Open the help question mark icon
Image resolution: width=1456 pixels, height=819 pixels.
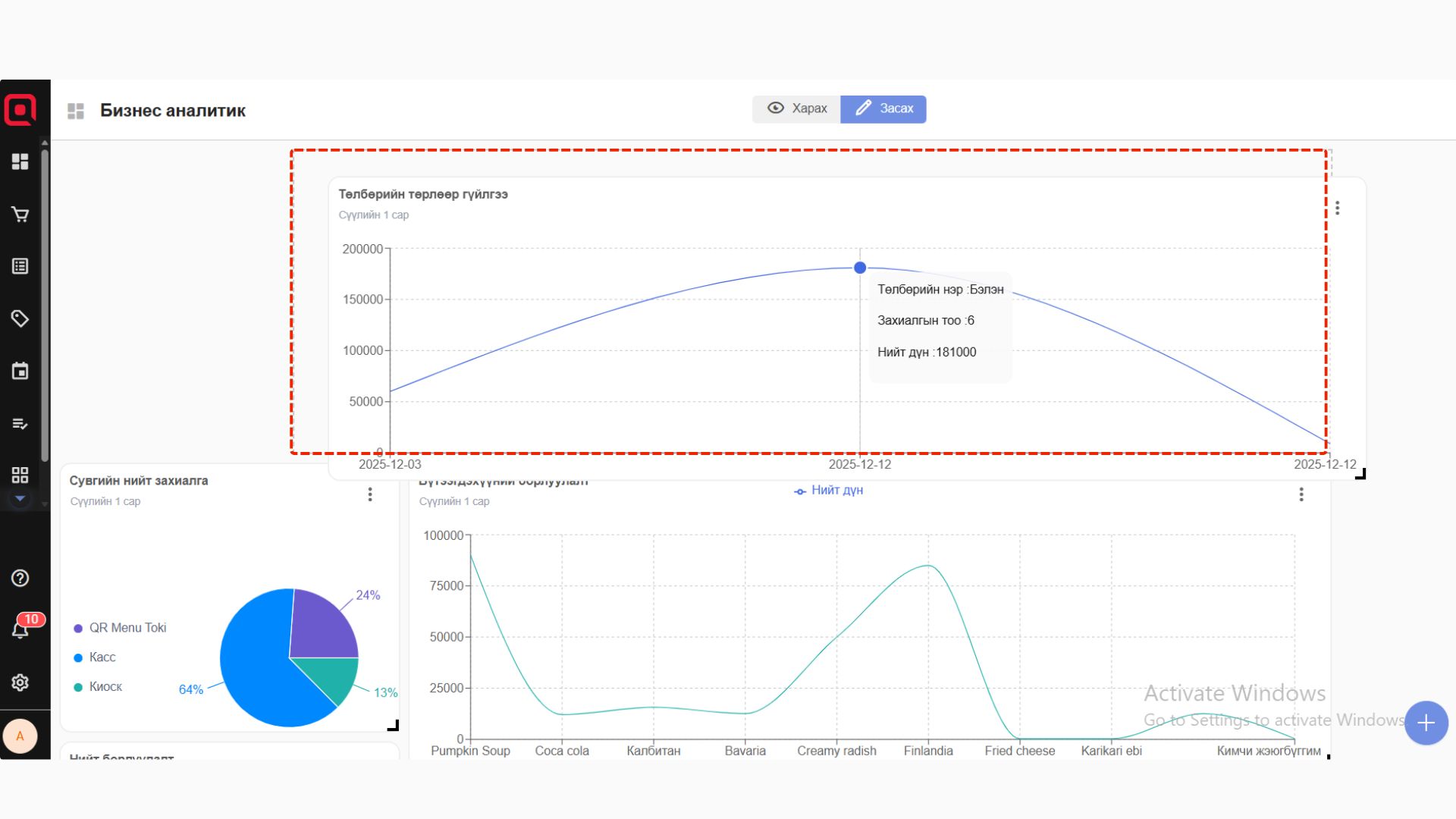coord(20,579)
